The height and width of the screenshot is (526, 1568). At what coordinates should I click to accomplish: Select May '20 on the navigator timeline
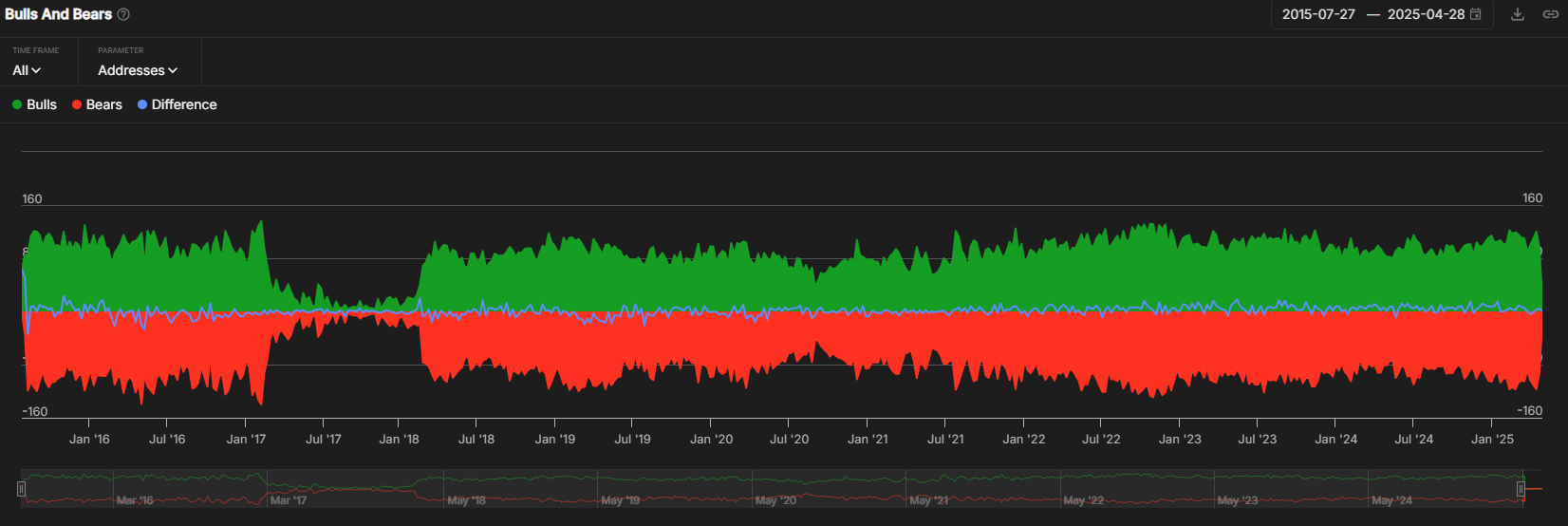click(x=775, y=499)
